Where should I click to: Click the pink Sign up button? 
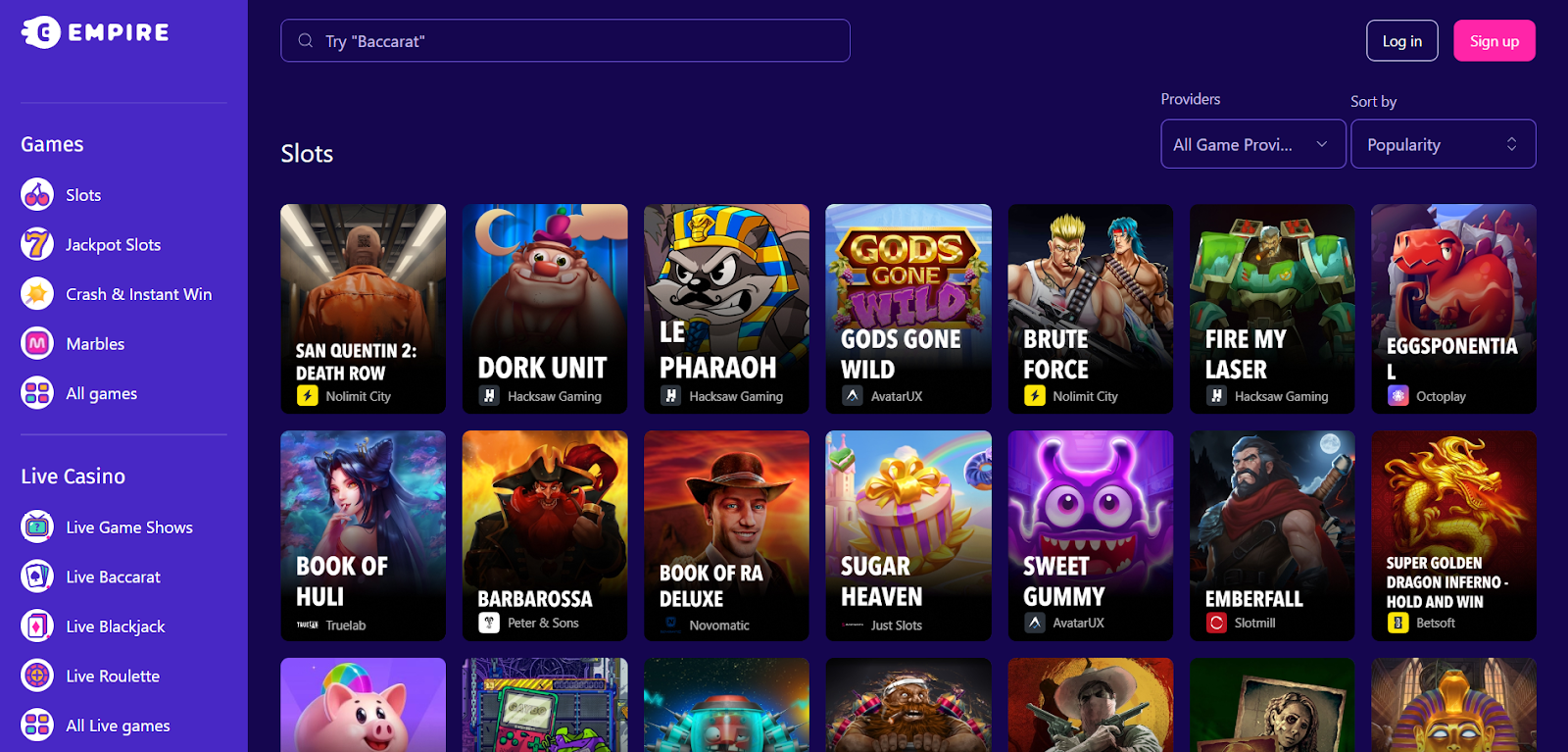point(1494,41)
